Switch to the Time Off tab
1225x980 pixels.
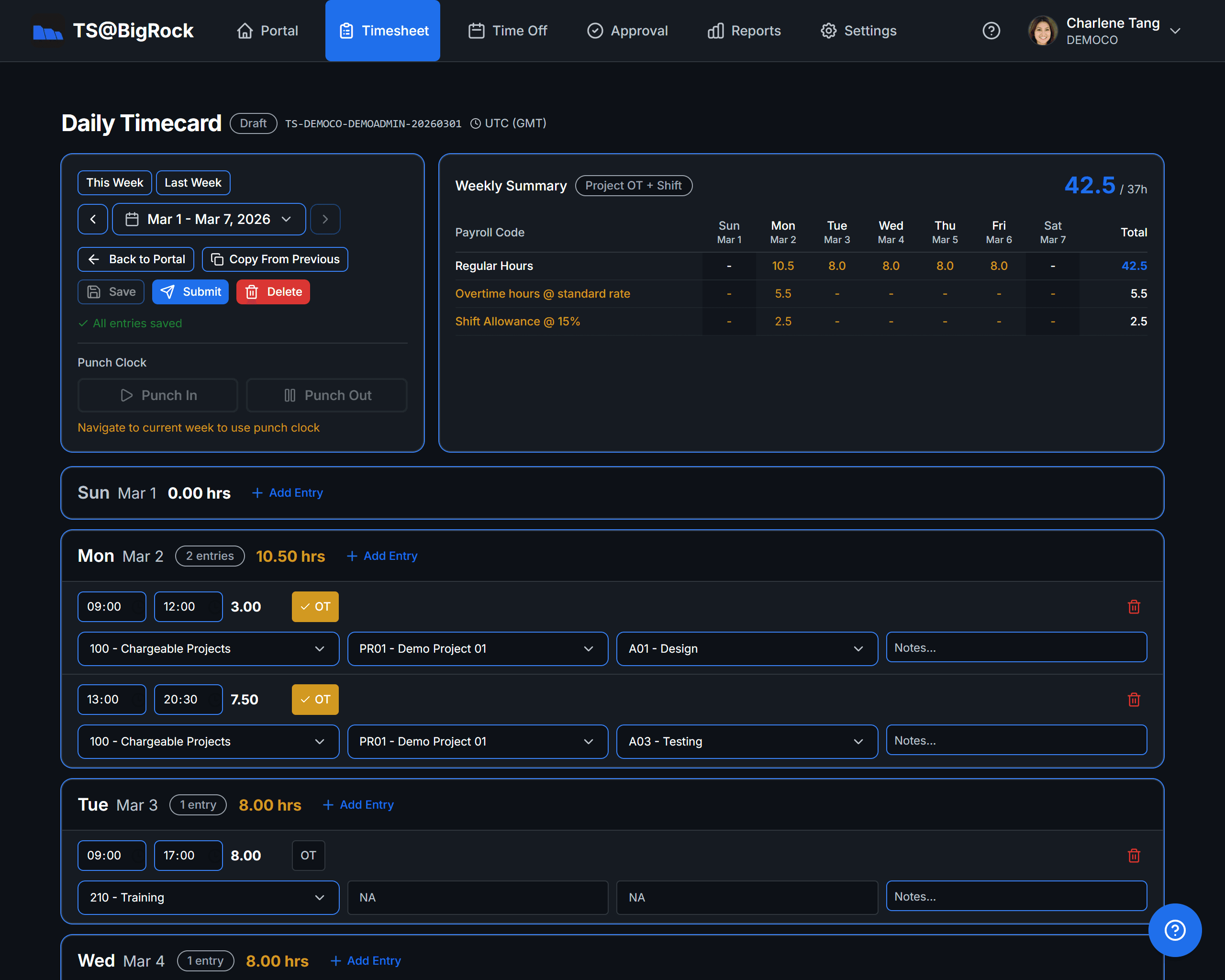point(507,31)
